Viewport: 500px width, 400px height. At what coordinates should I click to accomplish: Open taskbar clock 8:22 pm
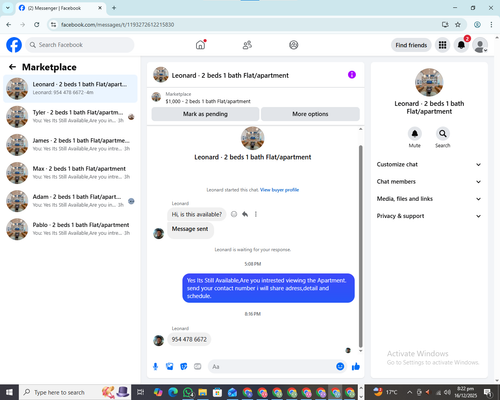point(465,392)
